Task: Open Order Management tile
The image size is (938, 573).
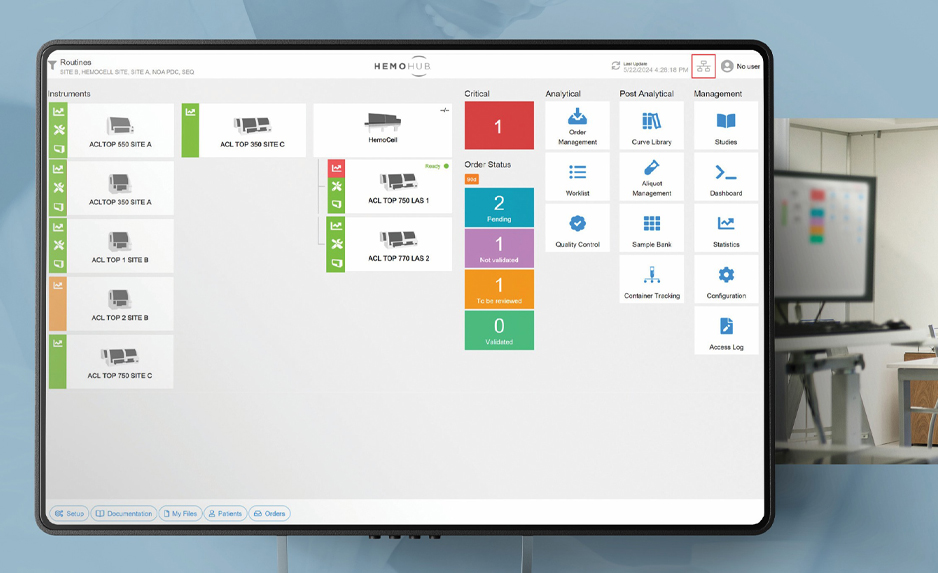Action: (577, 125)
